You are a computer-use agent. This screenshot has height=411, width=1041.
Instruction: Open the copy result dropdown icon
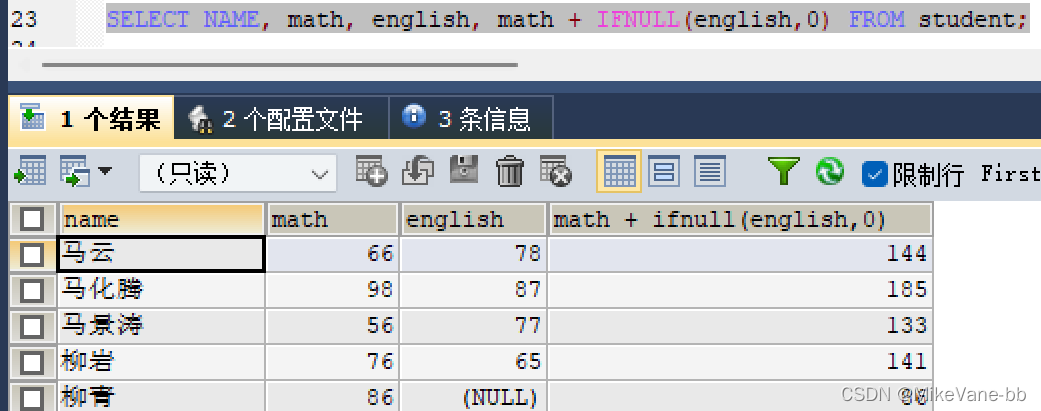click(x=86, y=172)
